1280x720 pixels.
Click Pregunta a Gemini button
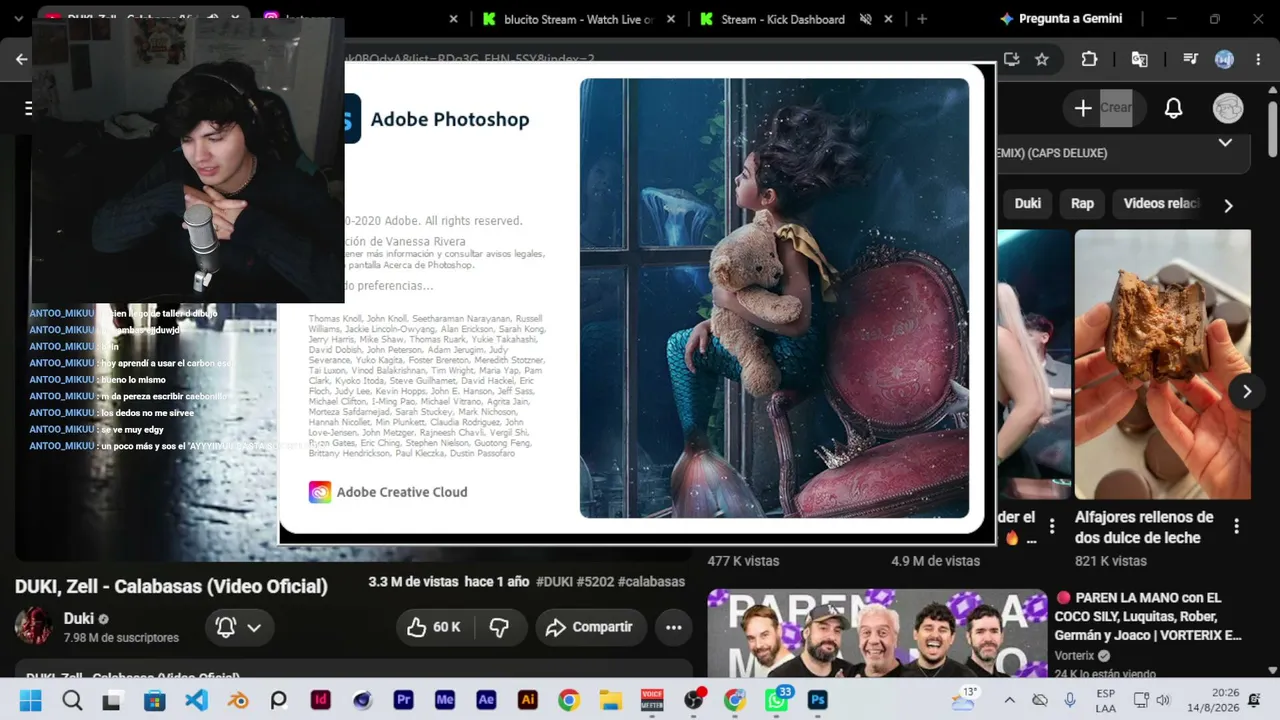pos(1060,19)
